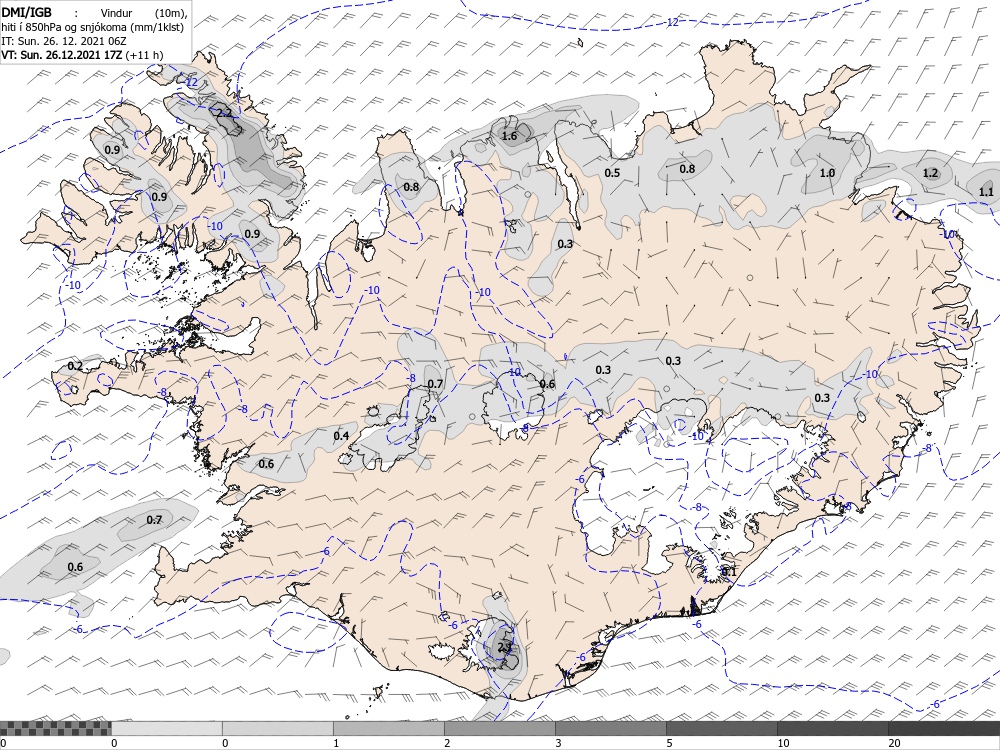Click the -12 isotherm label on the top contour
This screenshot has width=1000, height=750.
672,22
